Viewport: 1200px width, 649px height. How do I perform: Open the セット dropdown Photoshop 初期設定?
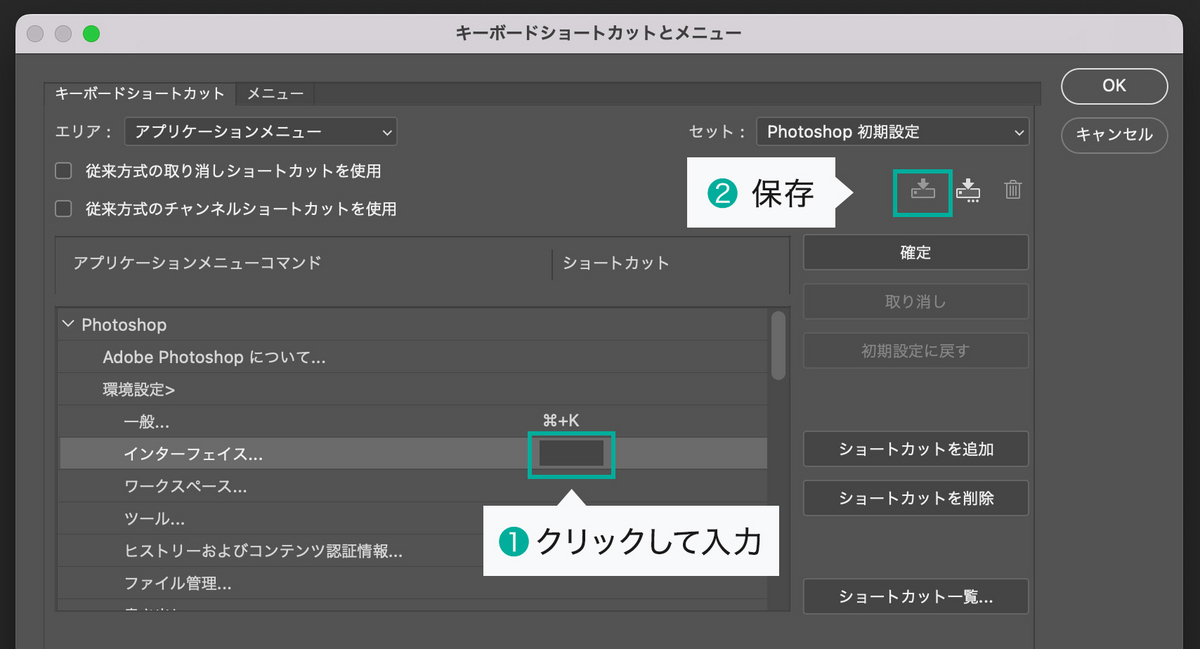pyautogui.click(x=892, y=132)
